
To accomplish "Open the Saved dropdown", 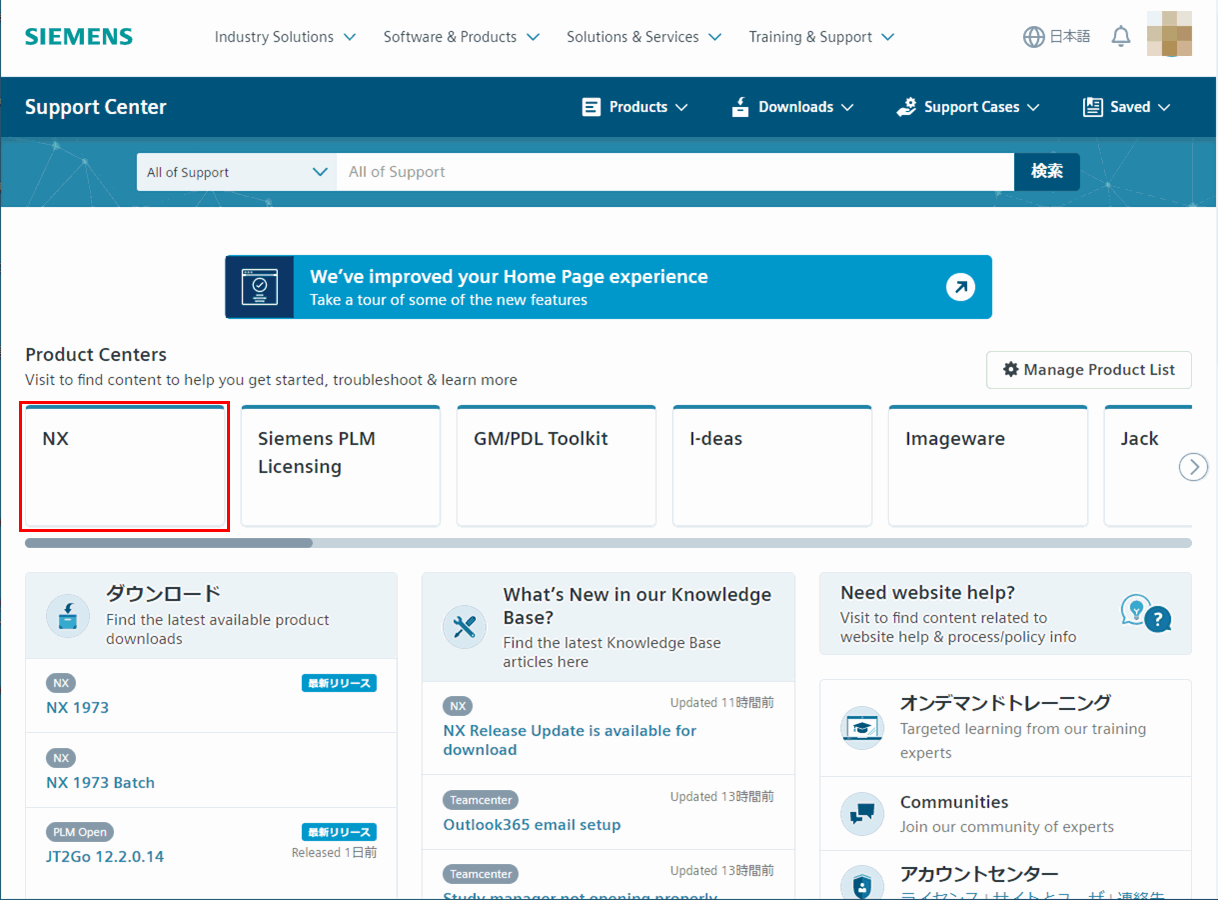I will 1127,107.
